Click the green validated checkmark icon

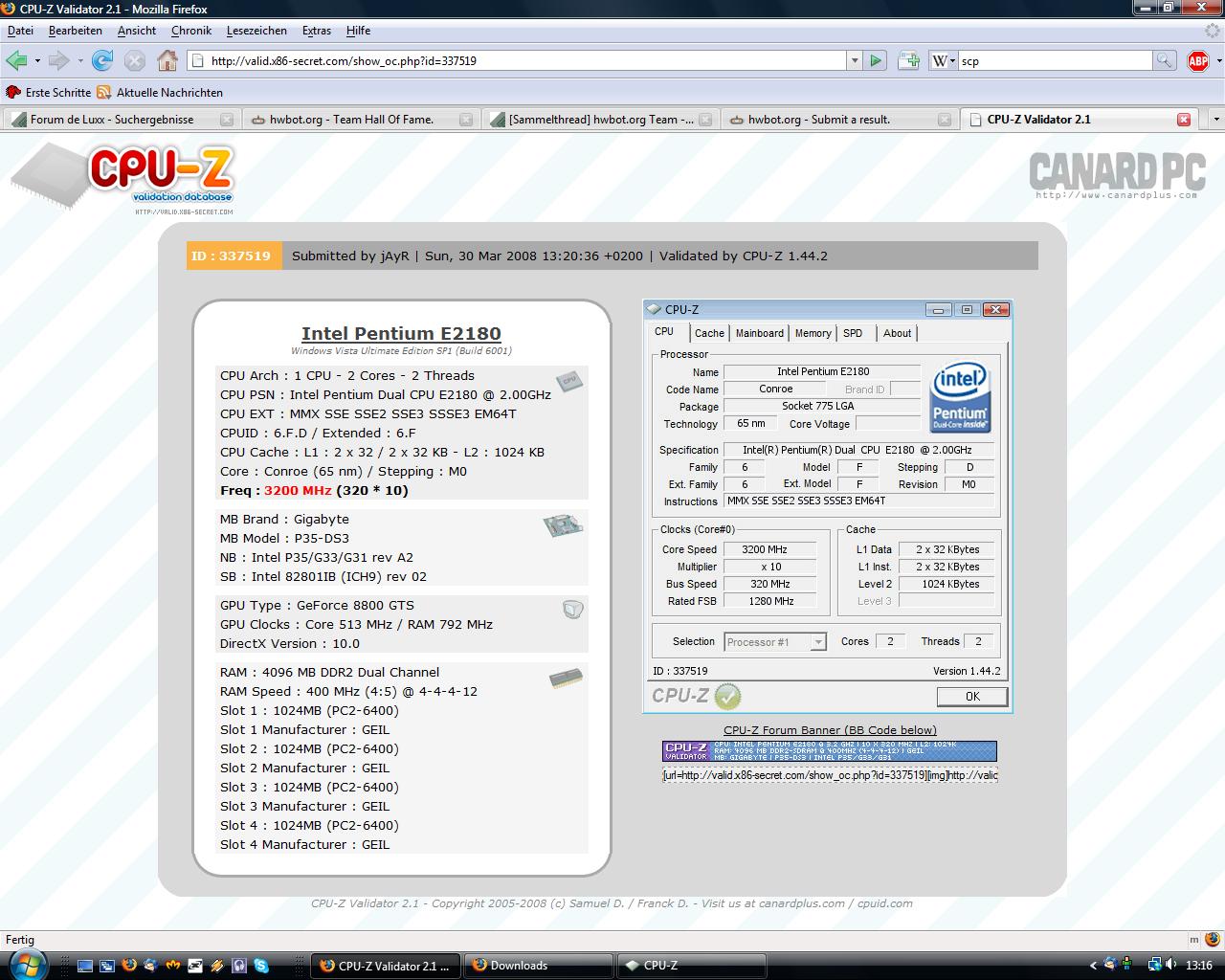click(727, 696)
